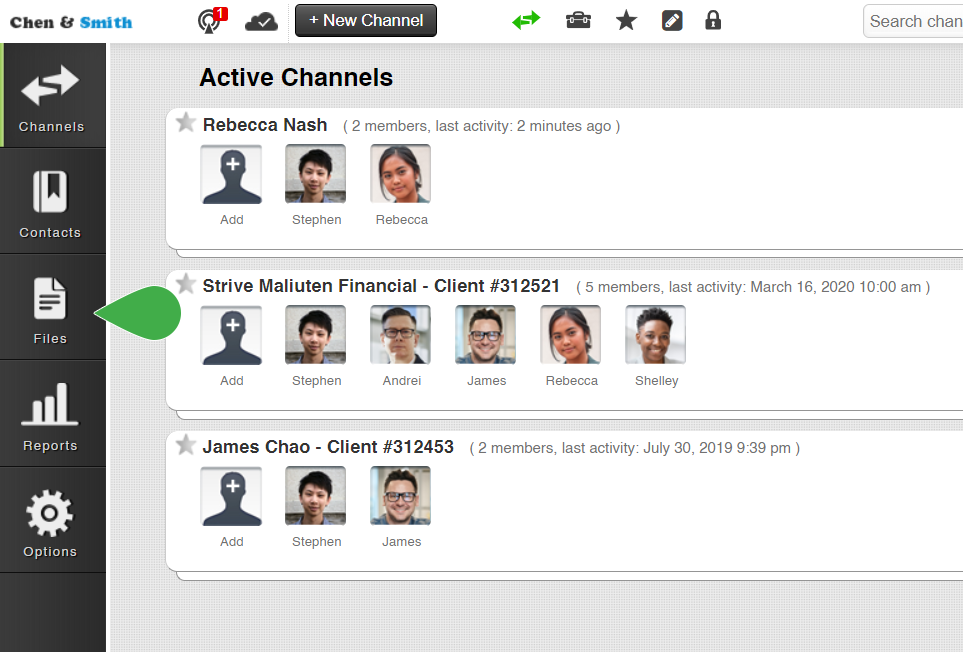Select Rebecca's avatar in Rebecca Nash channel

coord(400,174)
